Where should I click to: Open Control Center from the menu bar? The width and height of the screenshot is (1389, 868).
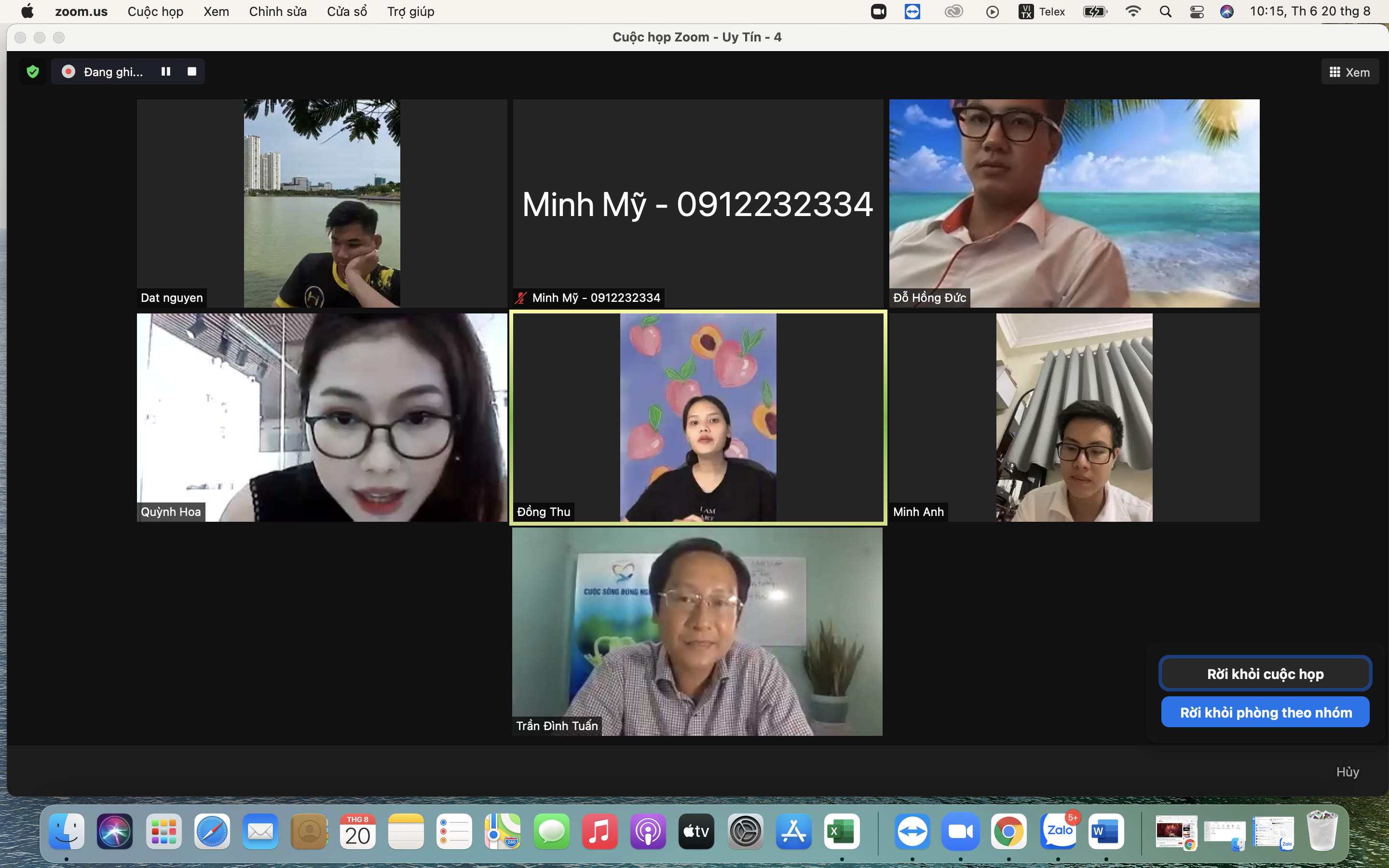1197,12
